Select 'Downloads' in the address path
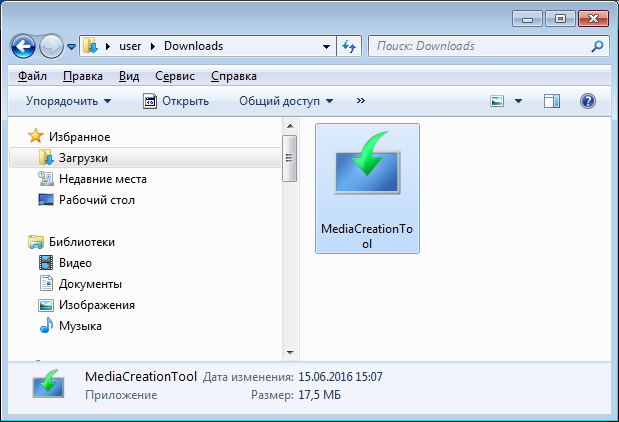The width and height of the screenshot is (619, 422). coord(193,46)
